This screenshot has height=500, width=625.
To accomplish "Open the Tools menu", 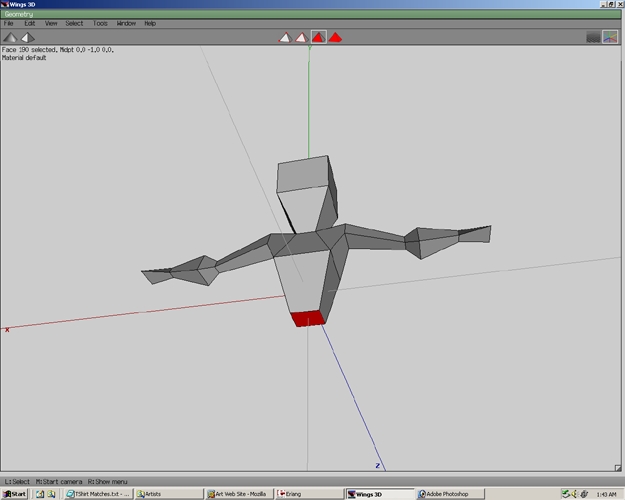I will click(100, 24).
